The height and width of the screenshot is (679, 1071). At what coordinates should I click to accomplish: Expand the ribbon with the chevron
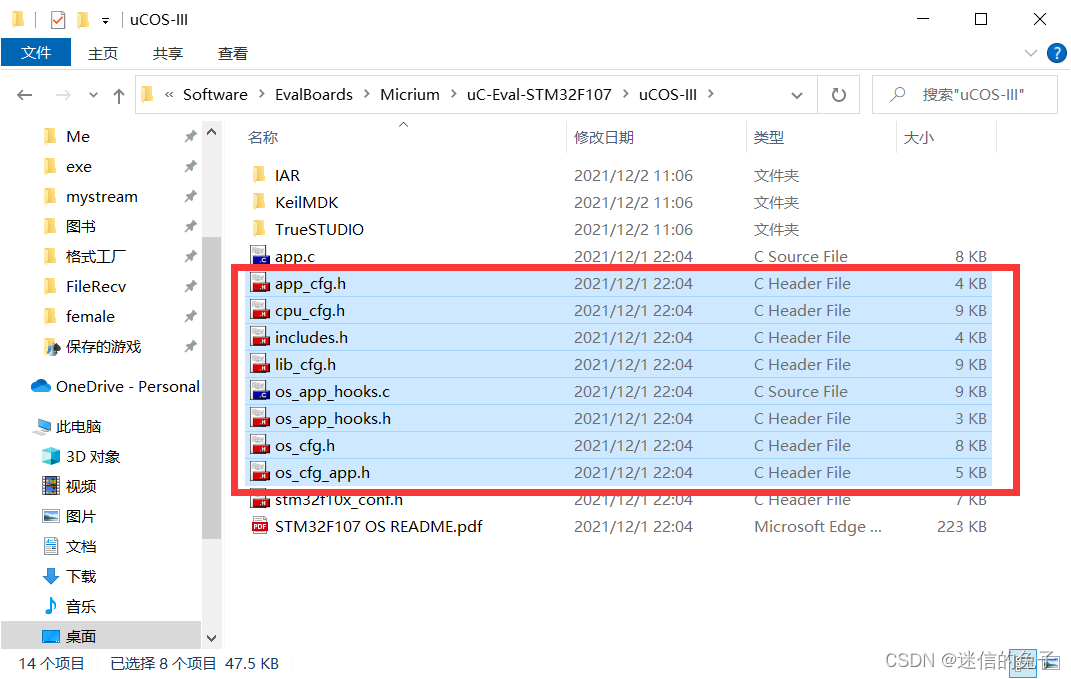click(x=1031, y=53)
